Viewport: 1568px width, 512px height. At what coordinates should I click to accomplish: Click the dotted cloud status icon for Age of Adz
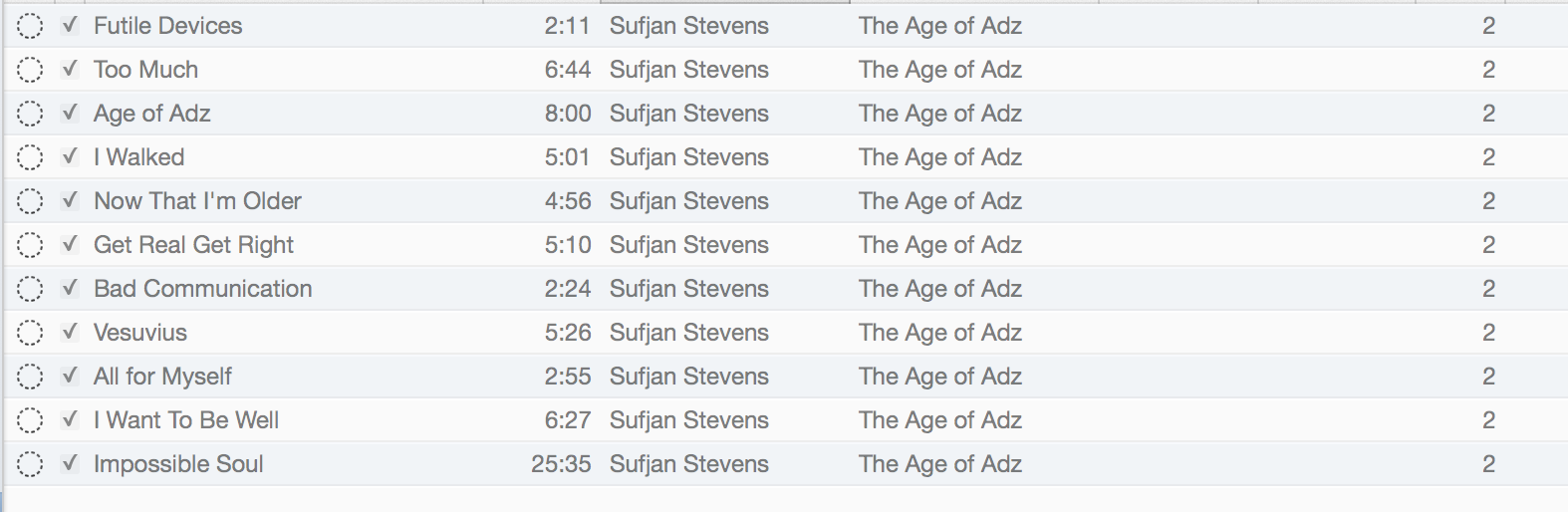[x=30, y=114]
